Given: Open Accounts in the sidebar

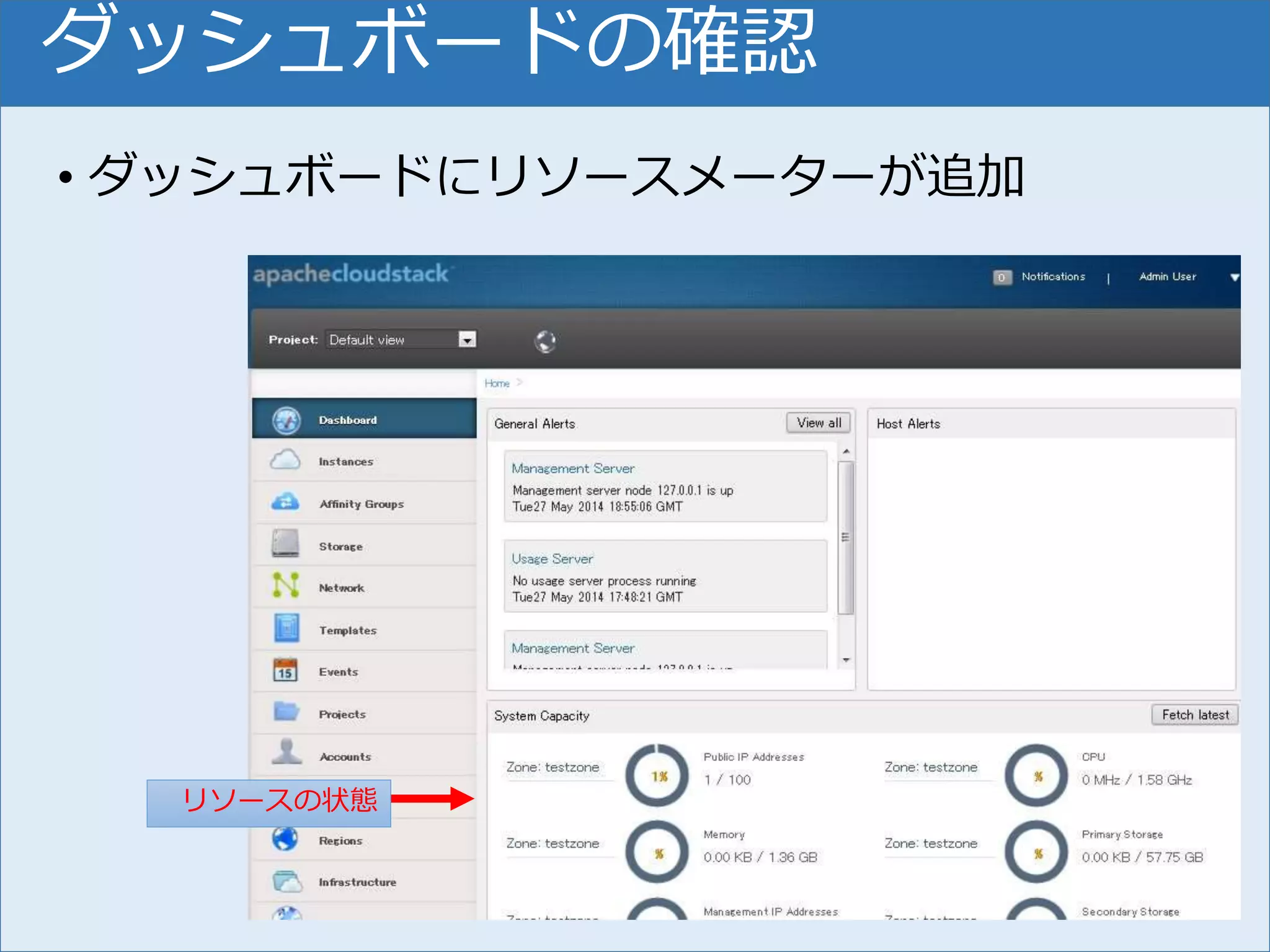Looking at the screenshot, I should pos(364,756).
